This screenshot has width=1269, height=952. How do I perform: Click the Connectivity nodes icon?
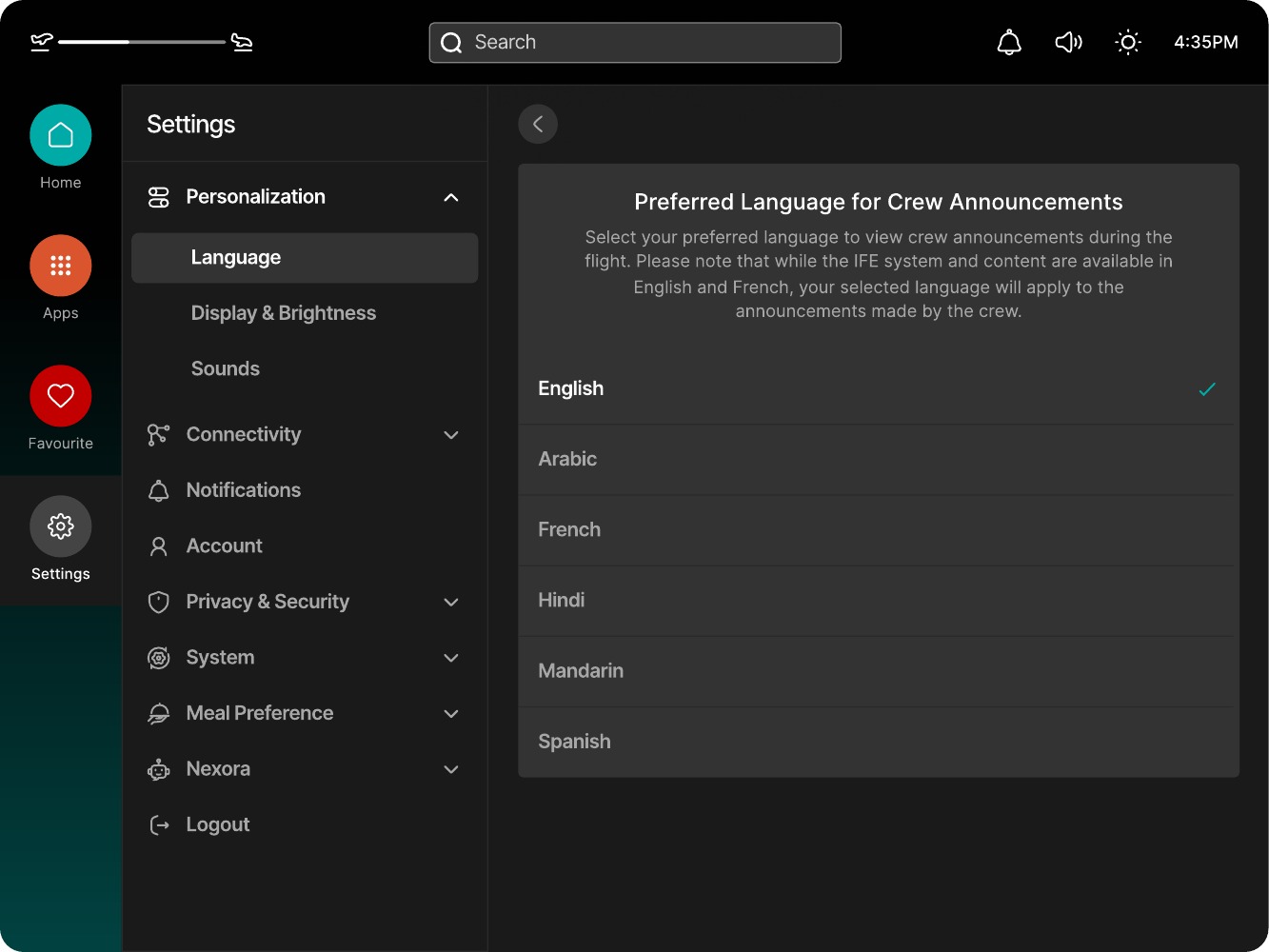[x=158, y=435]
